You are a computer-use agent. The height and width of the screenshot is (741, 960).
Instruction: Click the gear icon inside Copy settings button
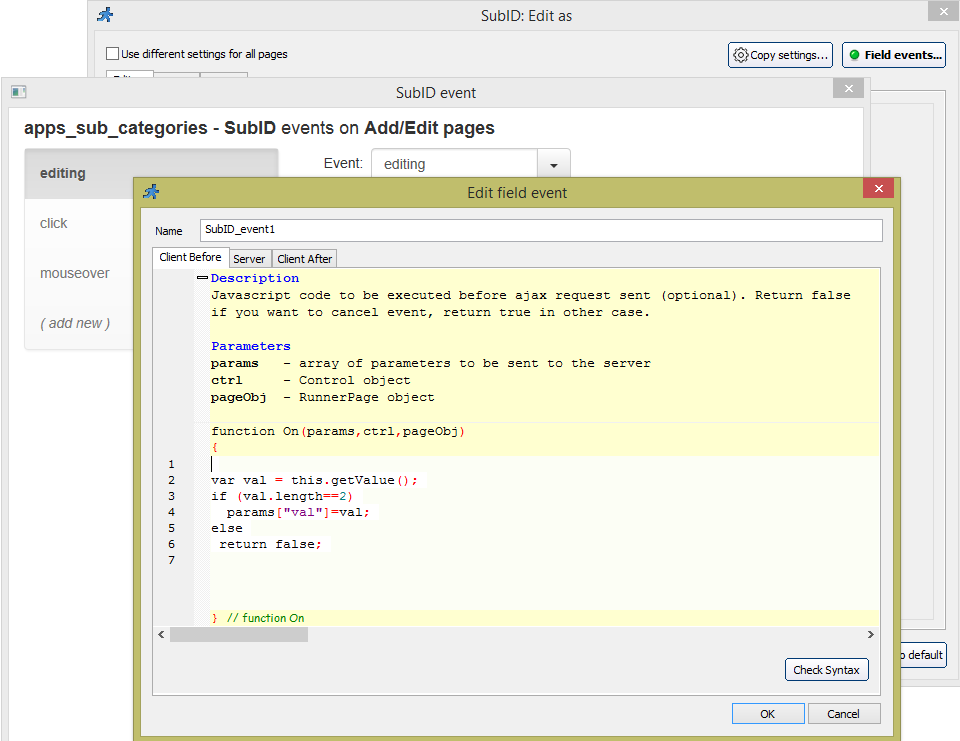(x=741, y=55)
